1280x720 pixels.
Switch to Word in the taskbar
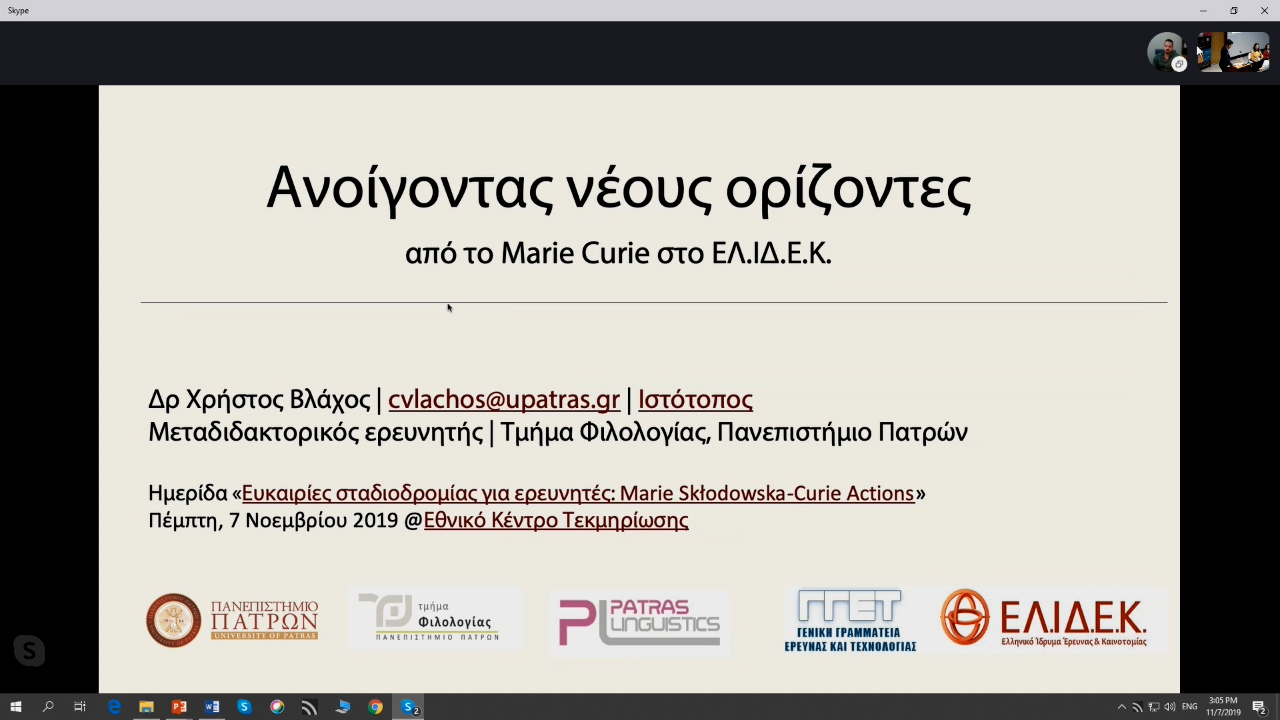(x=212, y=707)
